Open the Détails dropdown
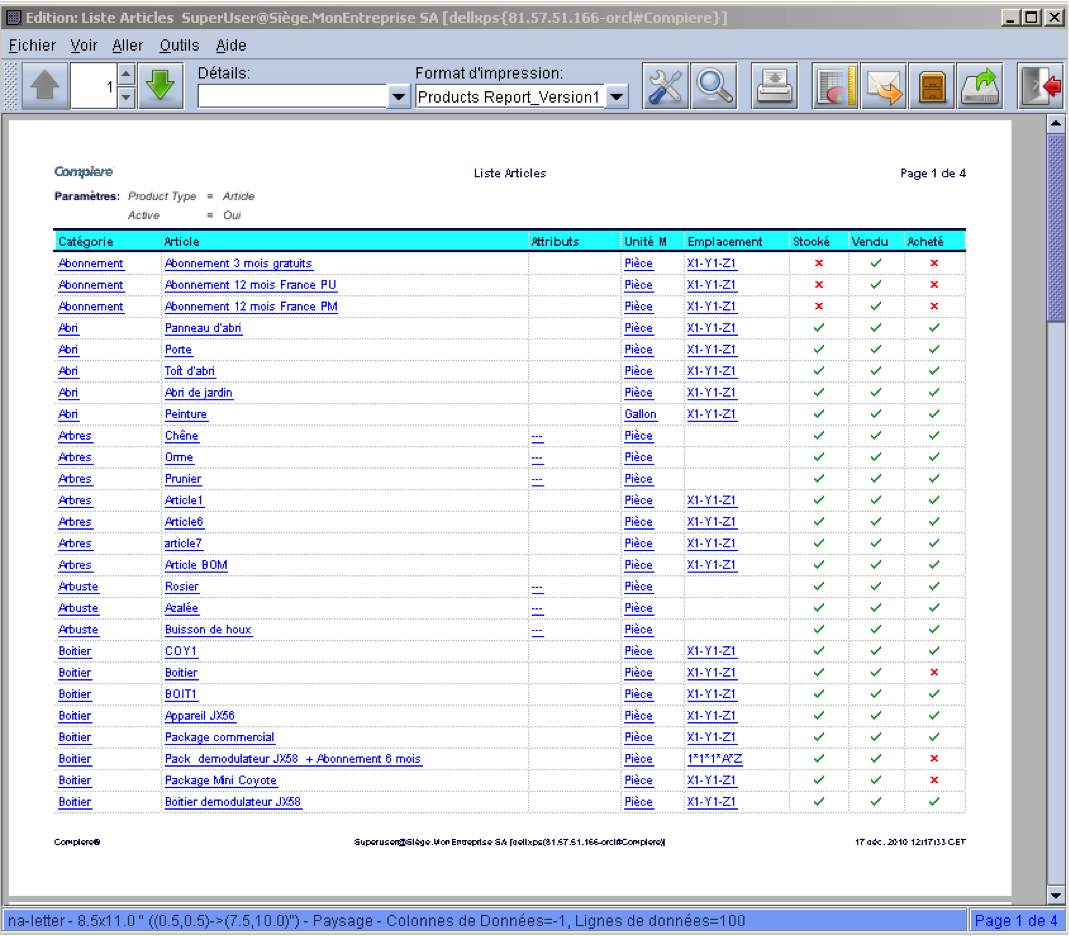The image size is (1069, 936). click(x=399, y=97)
